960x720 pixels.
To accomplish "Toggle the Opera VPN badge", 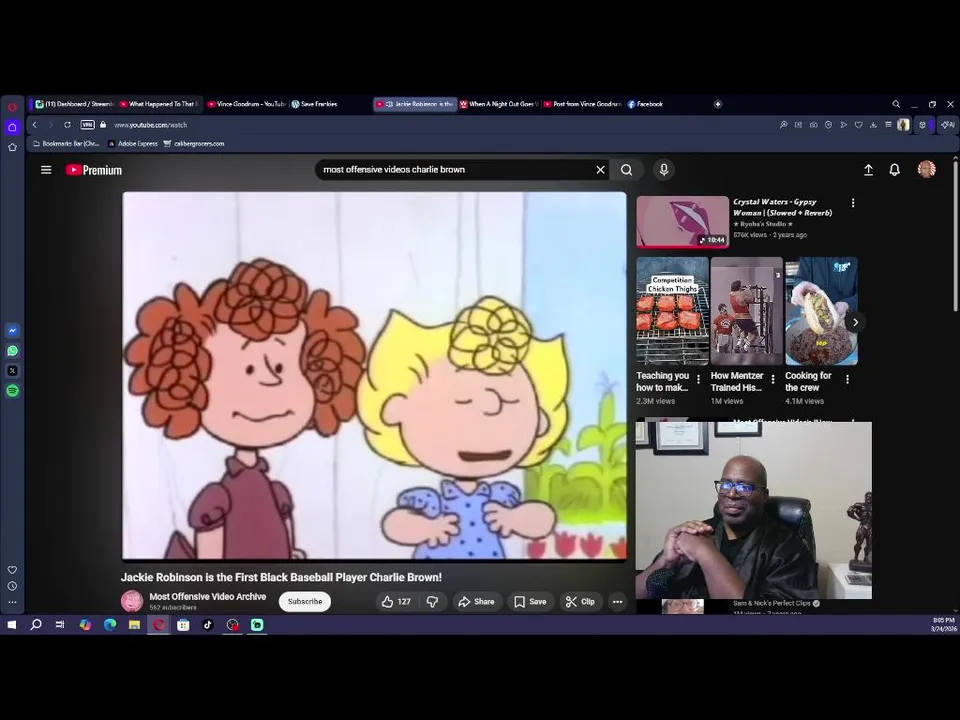I will 88,125.
